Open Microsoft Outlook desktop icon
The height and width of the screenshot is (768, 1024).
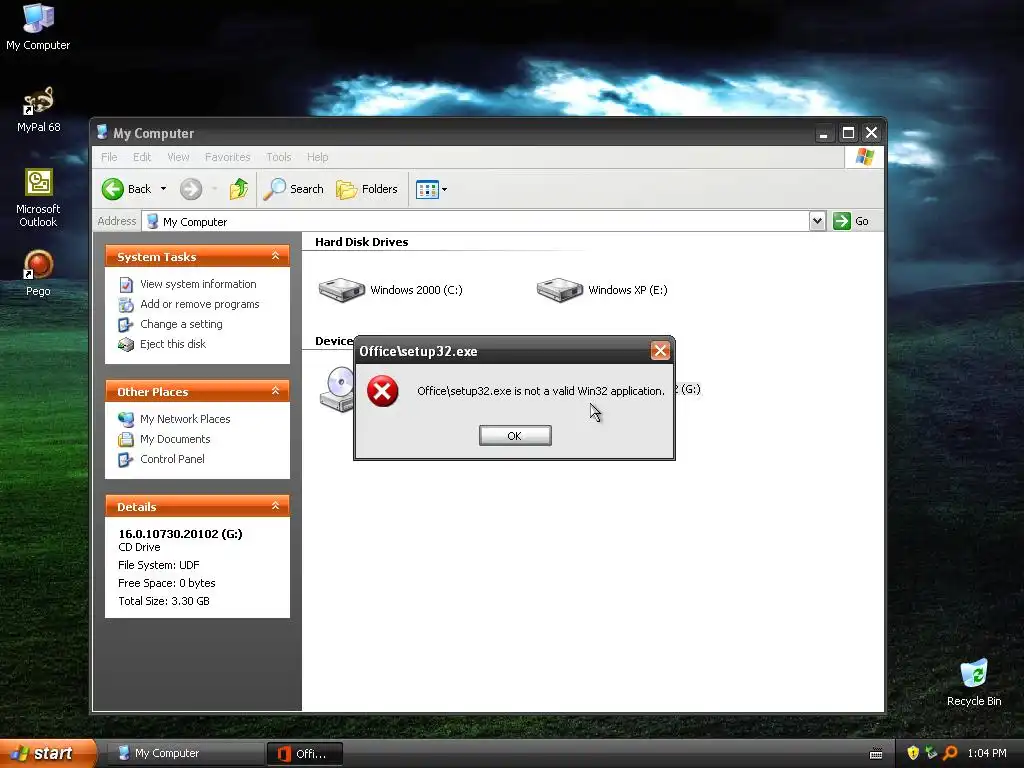point(39,198)
